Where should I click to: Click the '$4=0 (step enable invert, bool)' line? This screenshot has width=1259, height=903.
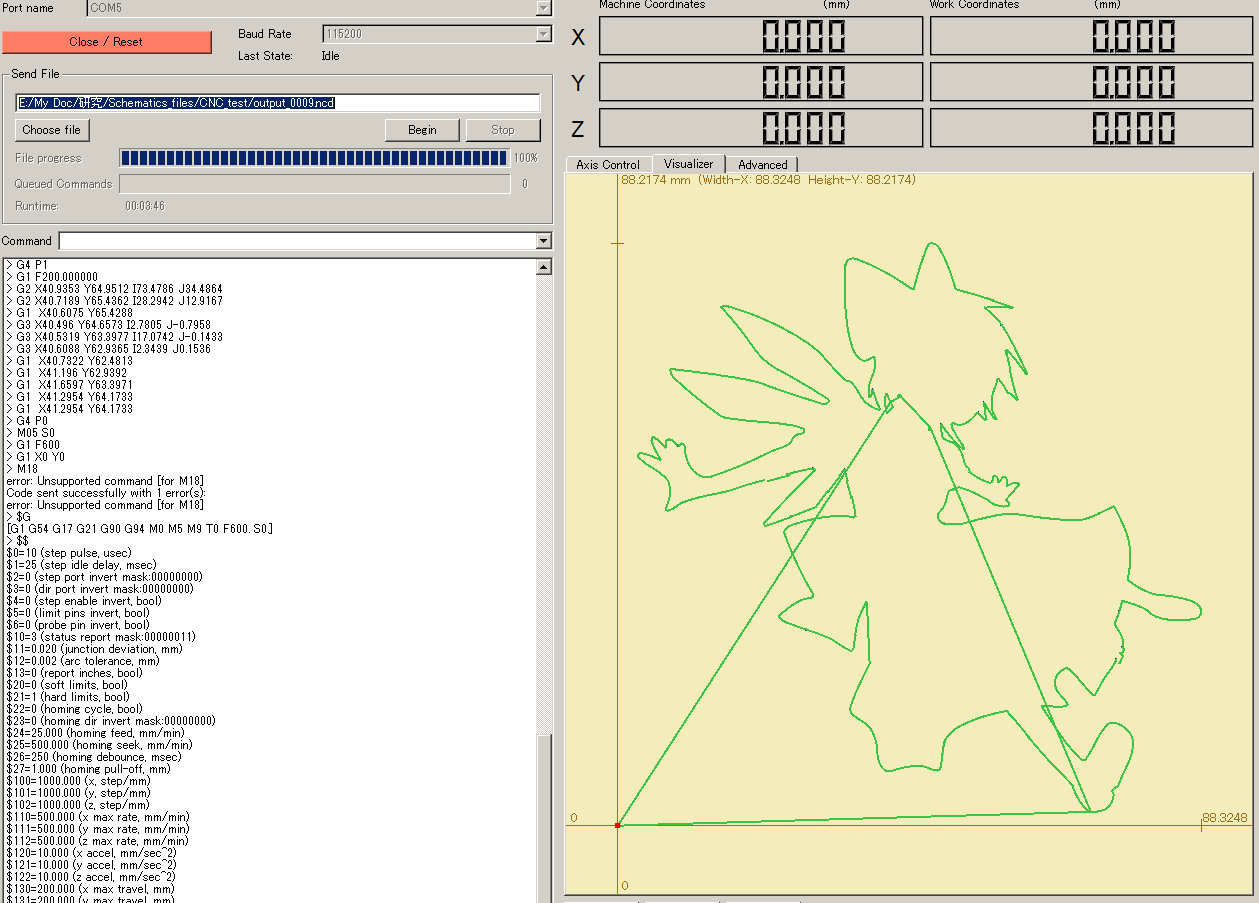[x=84, y=601]
